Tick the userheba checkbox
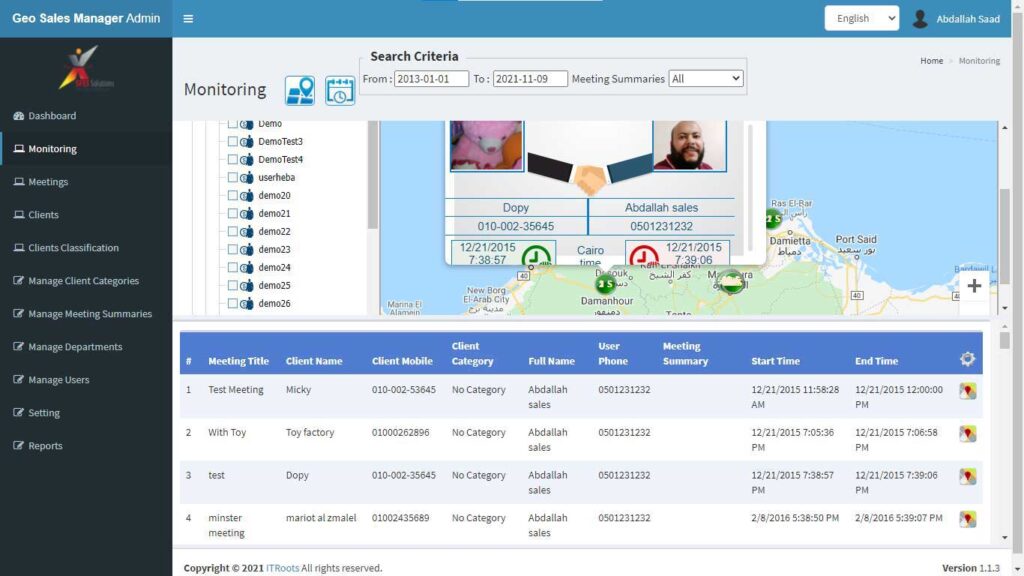 pyautogui.click(x=232, y=178)
